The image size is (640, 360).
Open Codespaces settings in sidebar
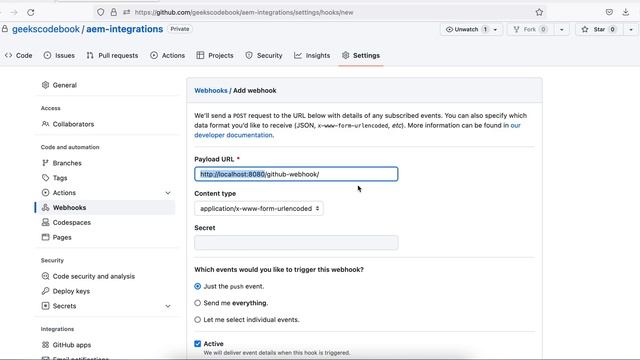coord(71,222)
